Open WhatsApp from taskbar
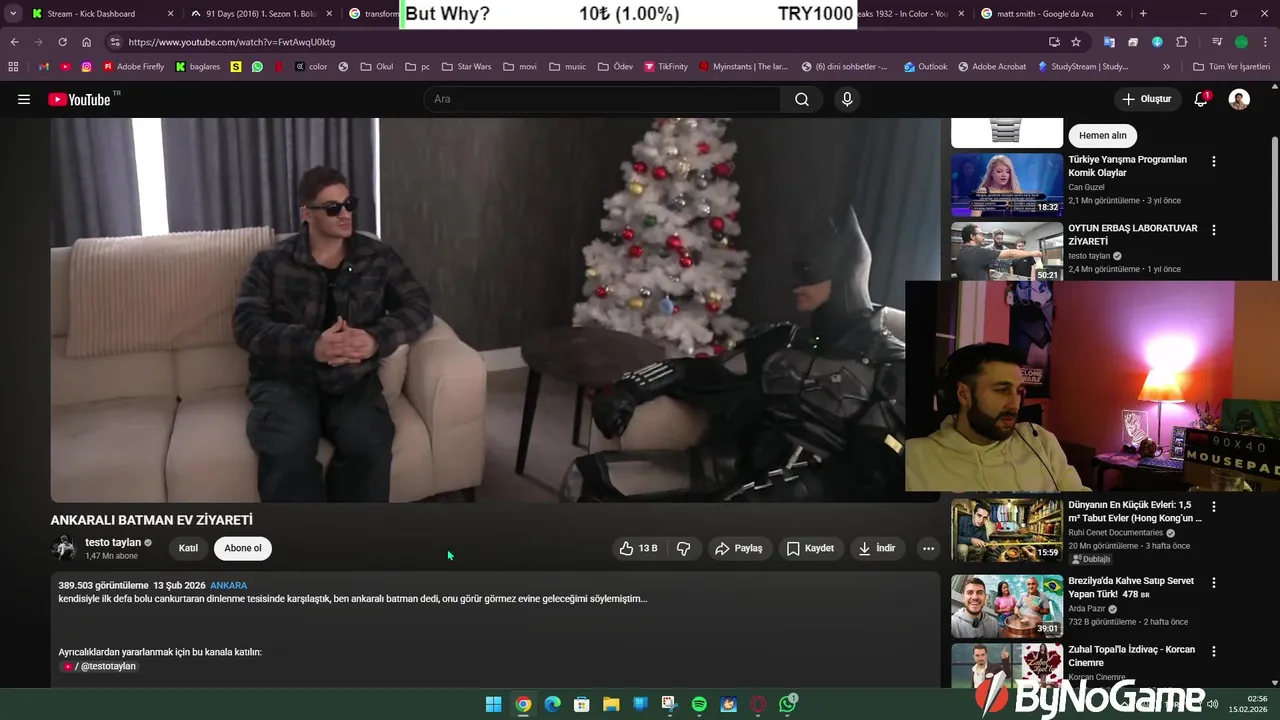Image resolution: width=1280 pixels, height=720 pixels. pyautogui.click(x=788, y=704)
